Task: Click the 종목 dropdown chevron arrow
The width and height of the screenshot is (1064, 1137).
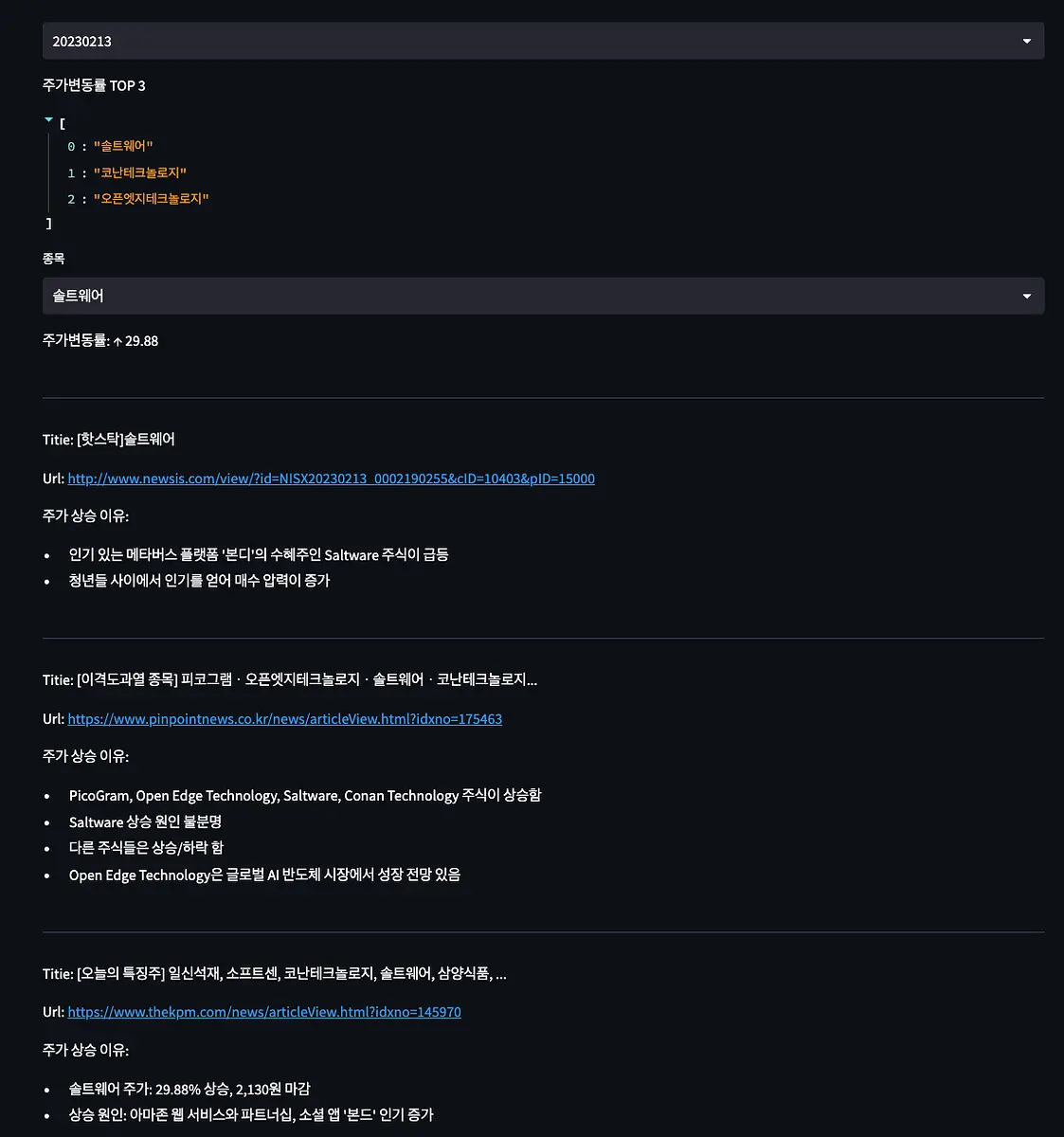Action: pos(1027,297)
